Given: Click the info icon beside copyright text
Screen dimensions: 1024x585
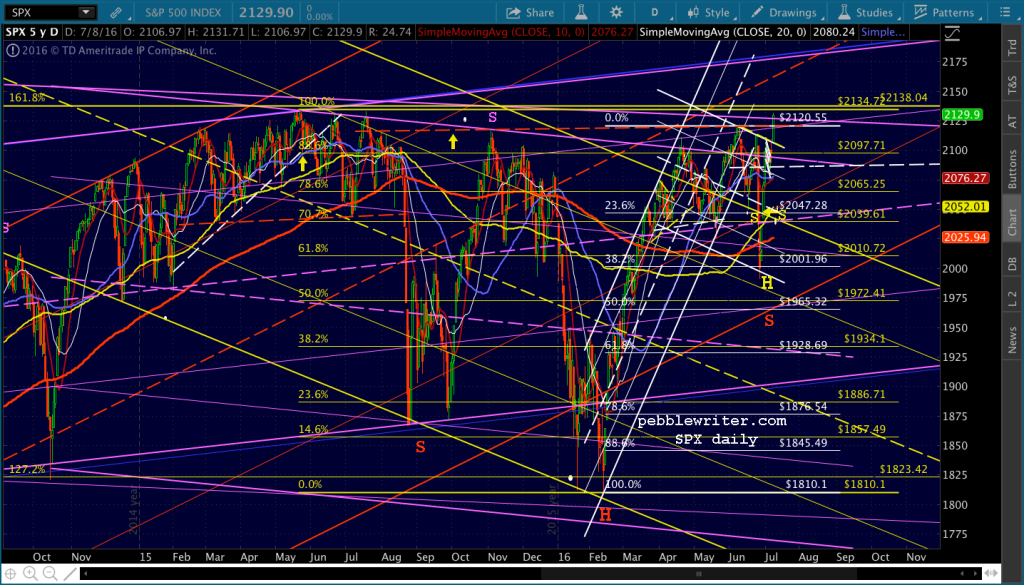Looking at the screenshot, I should pyautogui.click(x=12, y=50).
